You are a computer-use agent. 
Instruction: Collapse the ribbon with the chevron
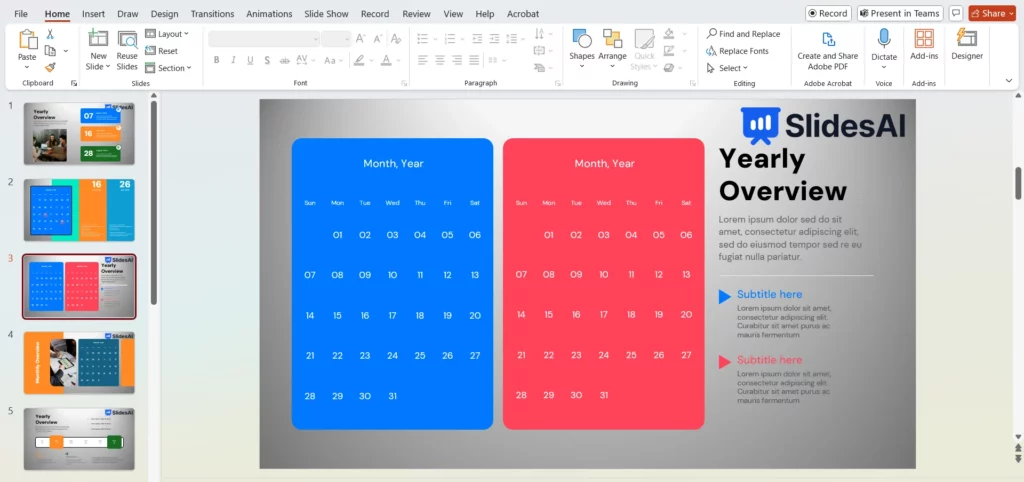tap(1009, 81)
